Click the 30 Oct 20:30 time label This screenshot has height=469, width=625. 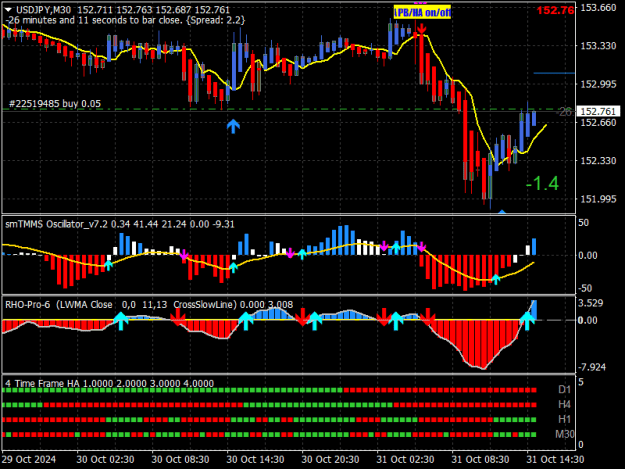pos(330,459)
